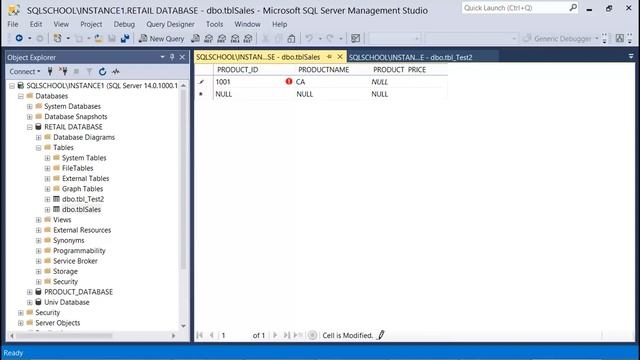Click the Open File toolbar icon

[x=98, y=38]
